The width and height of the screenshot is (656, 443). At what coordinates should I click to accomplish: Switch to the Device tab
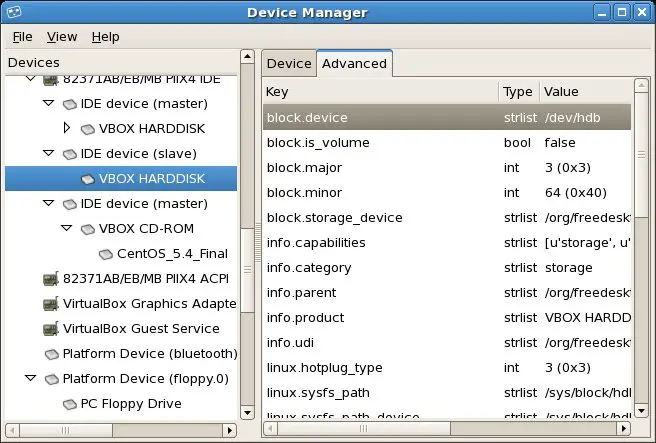pos(289,63)
